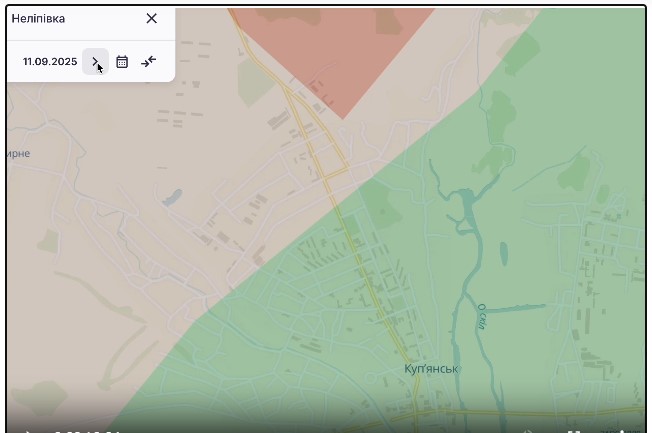Click the partial 'ирне' label at left edge

tap(18, 153)
